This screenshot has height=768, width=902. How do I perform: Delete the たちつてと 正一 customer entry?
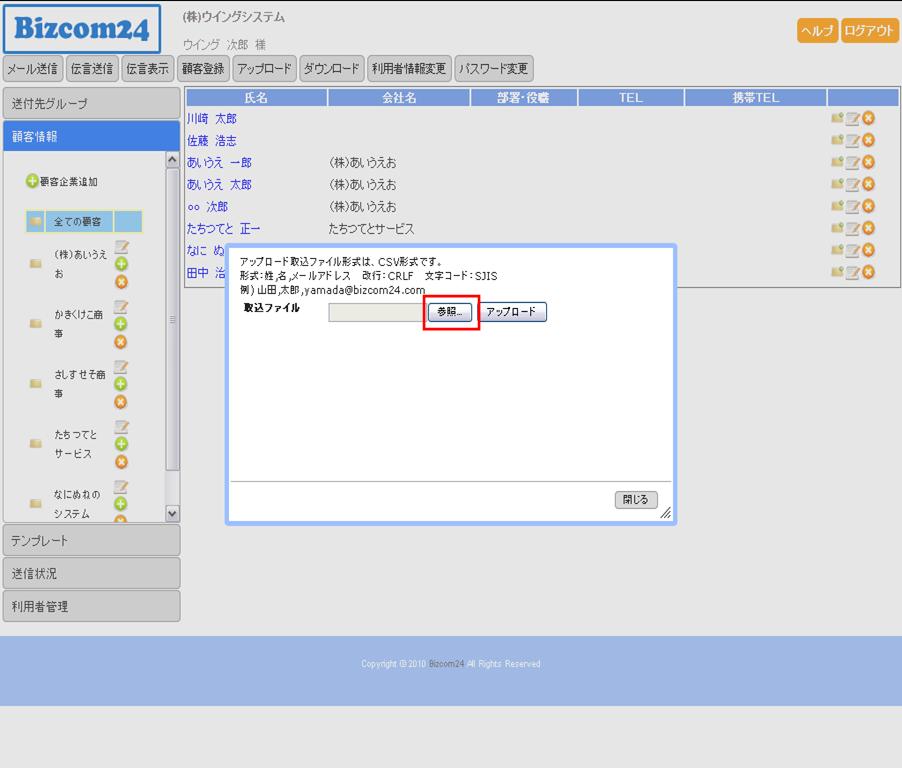(x=868, y=229)
